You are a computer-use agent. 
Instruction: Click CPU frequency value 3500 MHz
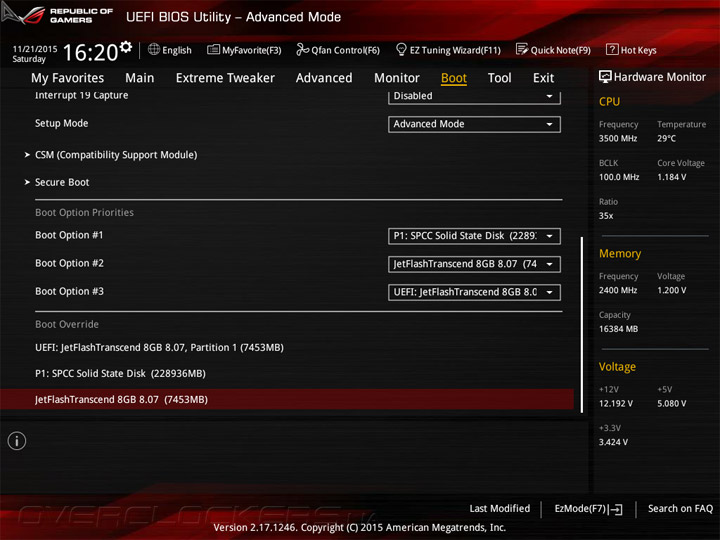(x=618, y=138)
